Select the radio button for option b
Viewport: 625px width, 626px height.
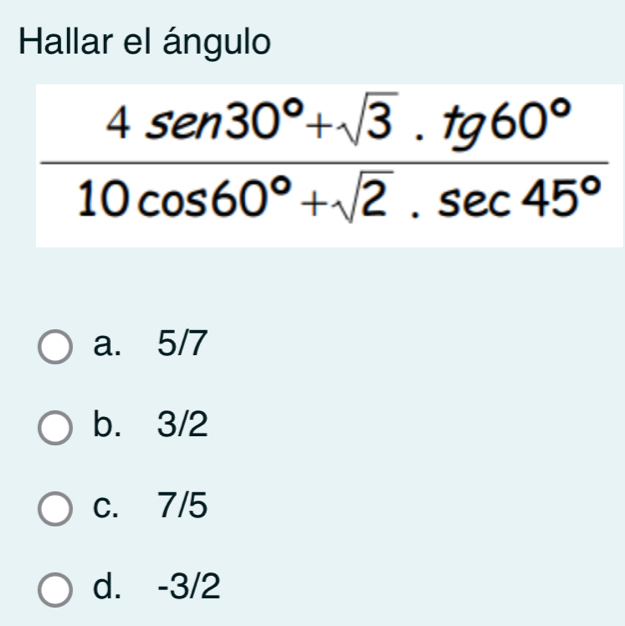pyautogui.click(x=56, y=428)
